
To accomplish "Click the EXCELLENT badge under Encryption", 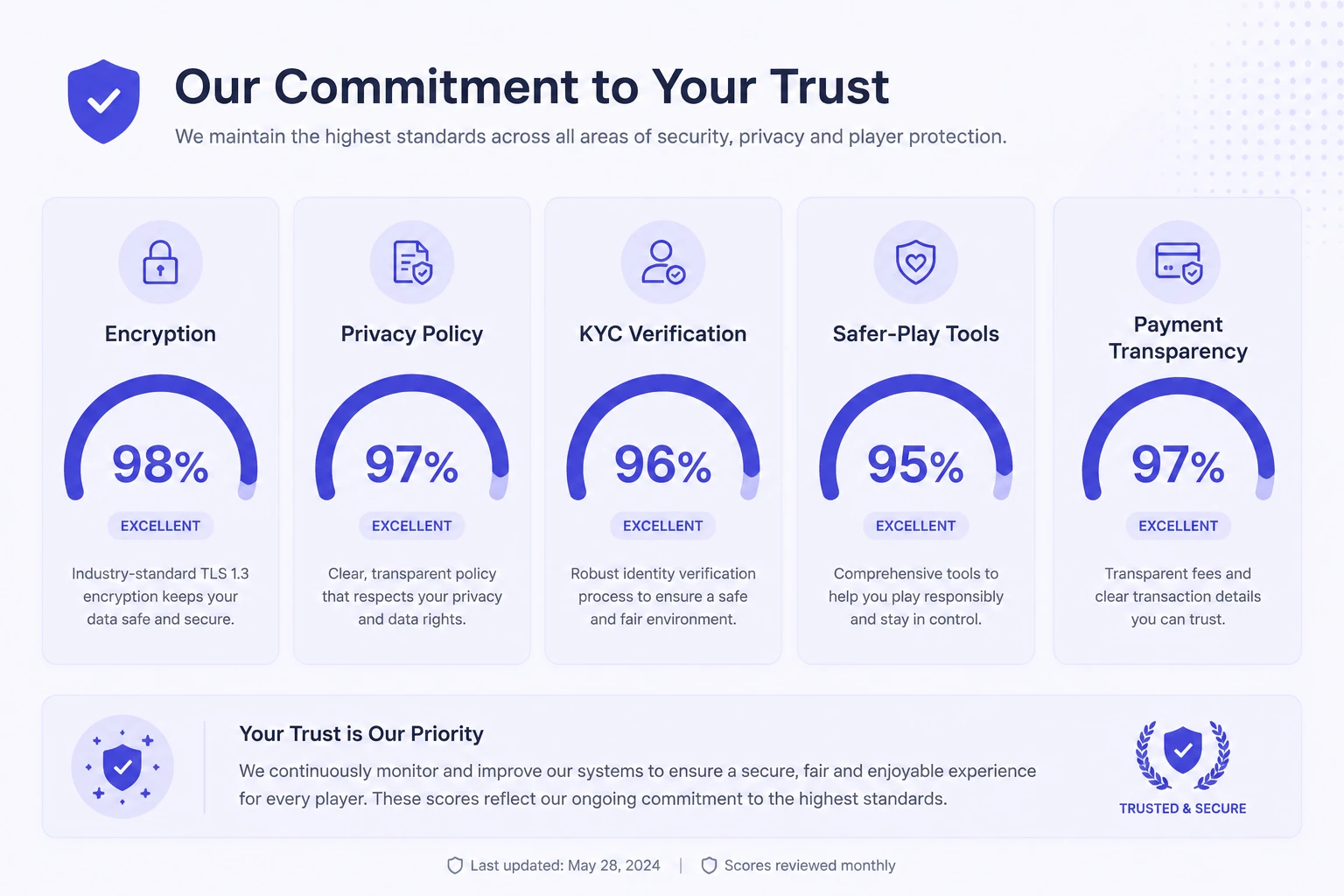I will 160,526.
